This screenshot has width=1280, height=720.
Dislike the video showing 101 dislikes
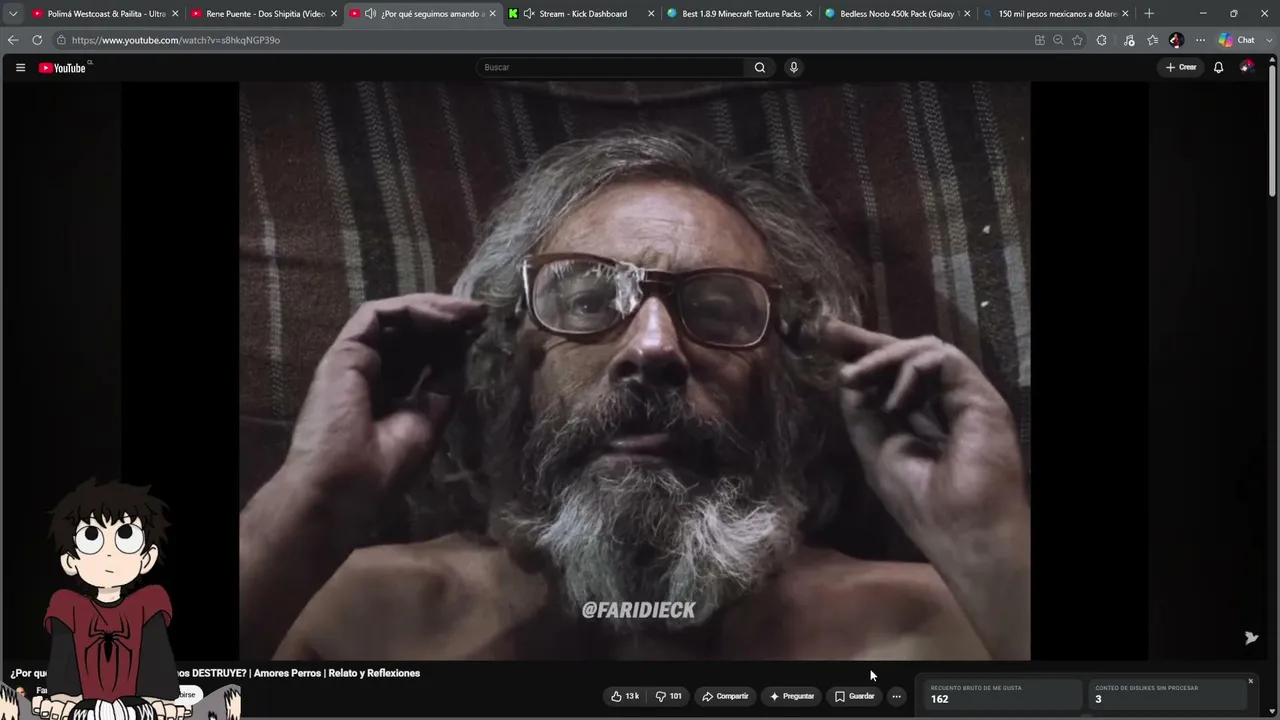pyautogui.click(x=669, y=696)
